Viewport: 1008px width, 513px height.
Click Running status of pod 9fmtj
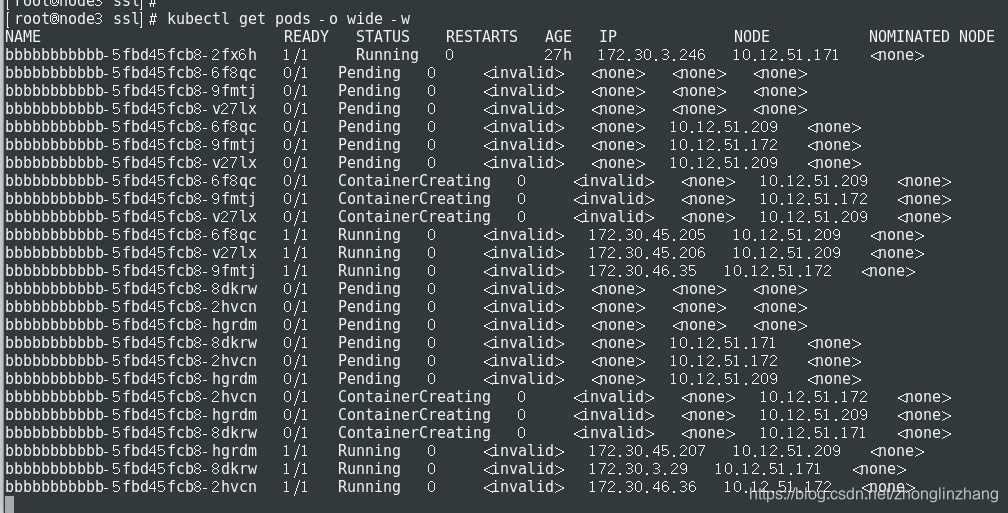coord(369,271)
